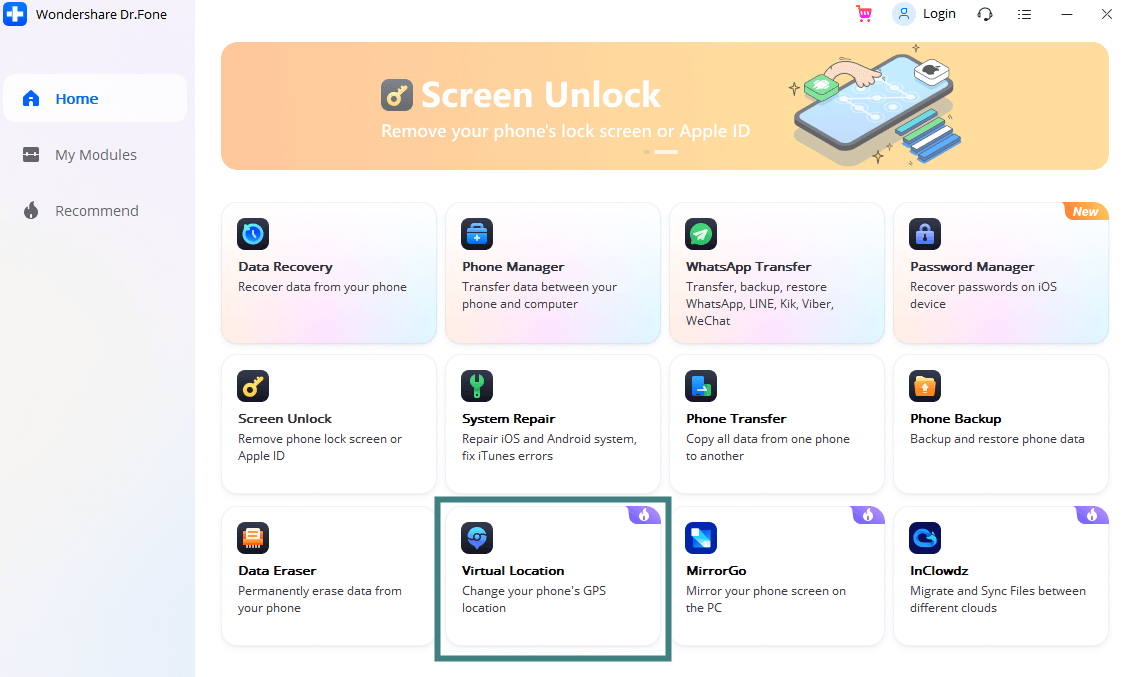This screenshot has width=1126, height=677.
Task: Open the WhatsApp Transfer green icon
Action: (701, 234)
